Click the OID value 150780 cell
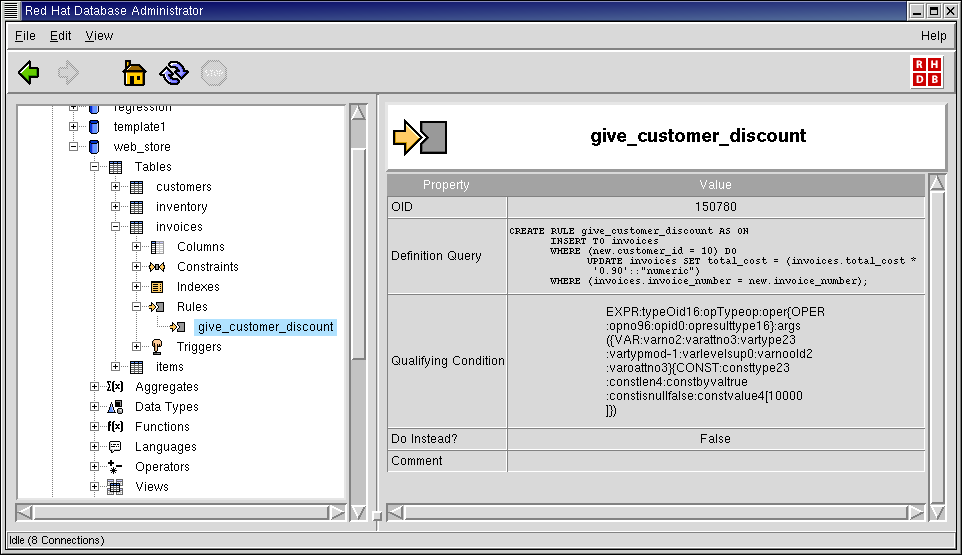The width and height of the screenshot is (962, 555). 716,207
